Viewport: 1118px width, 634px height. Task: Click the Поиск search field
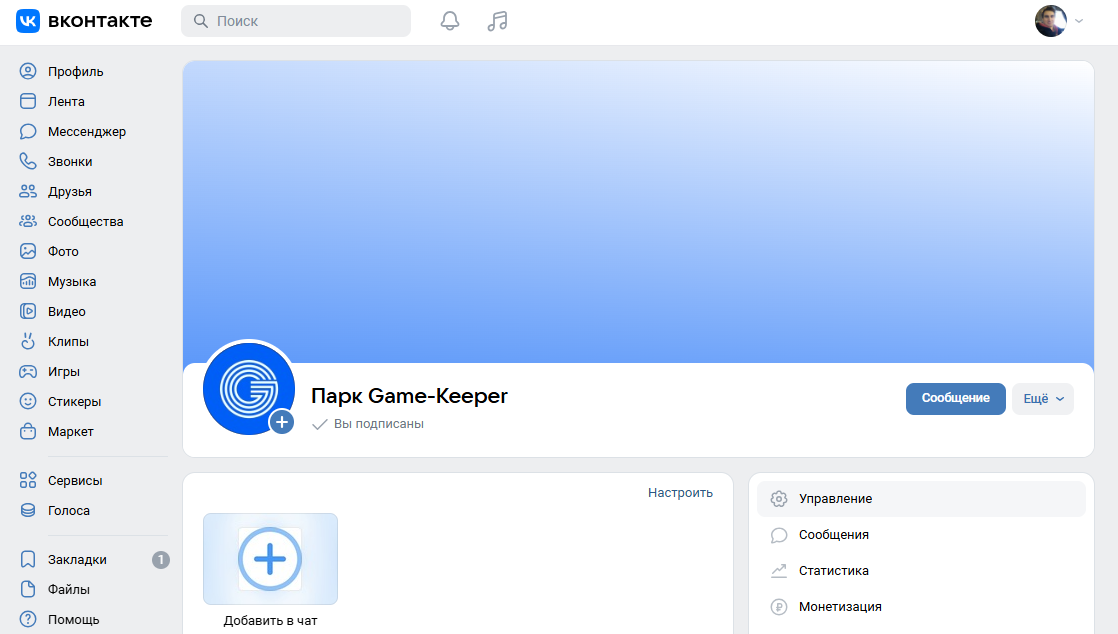coord(296,21)
